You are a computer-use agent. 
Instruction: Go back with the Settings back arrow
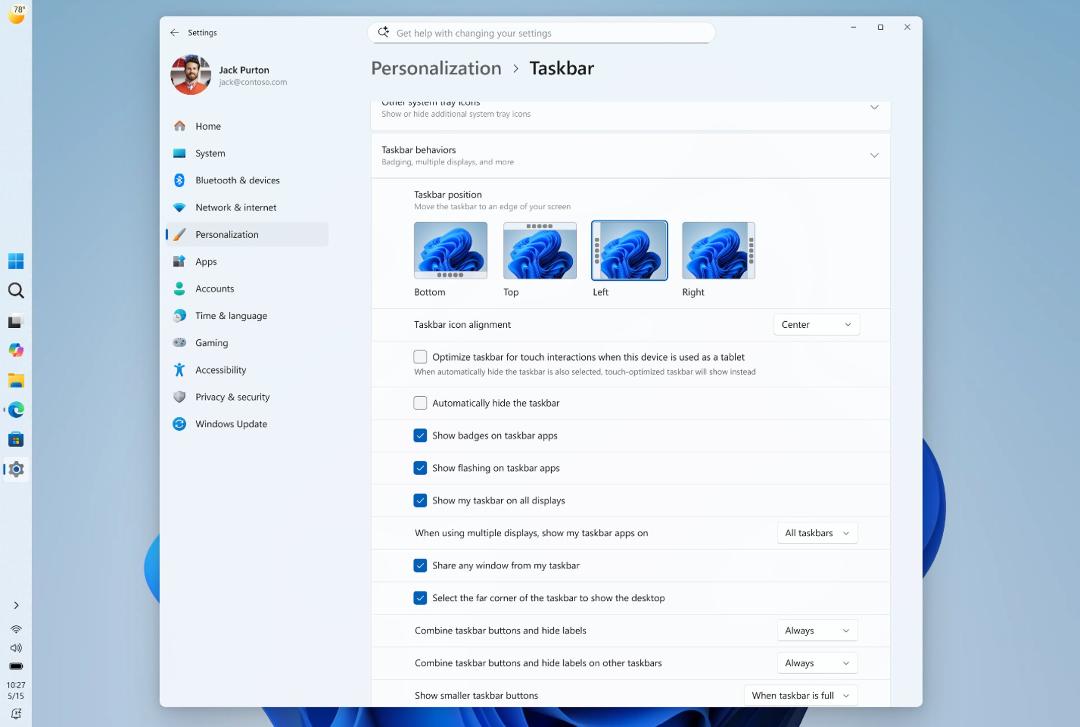click(x=174, y=32)
